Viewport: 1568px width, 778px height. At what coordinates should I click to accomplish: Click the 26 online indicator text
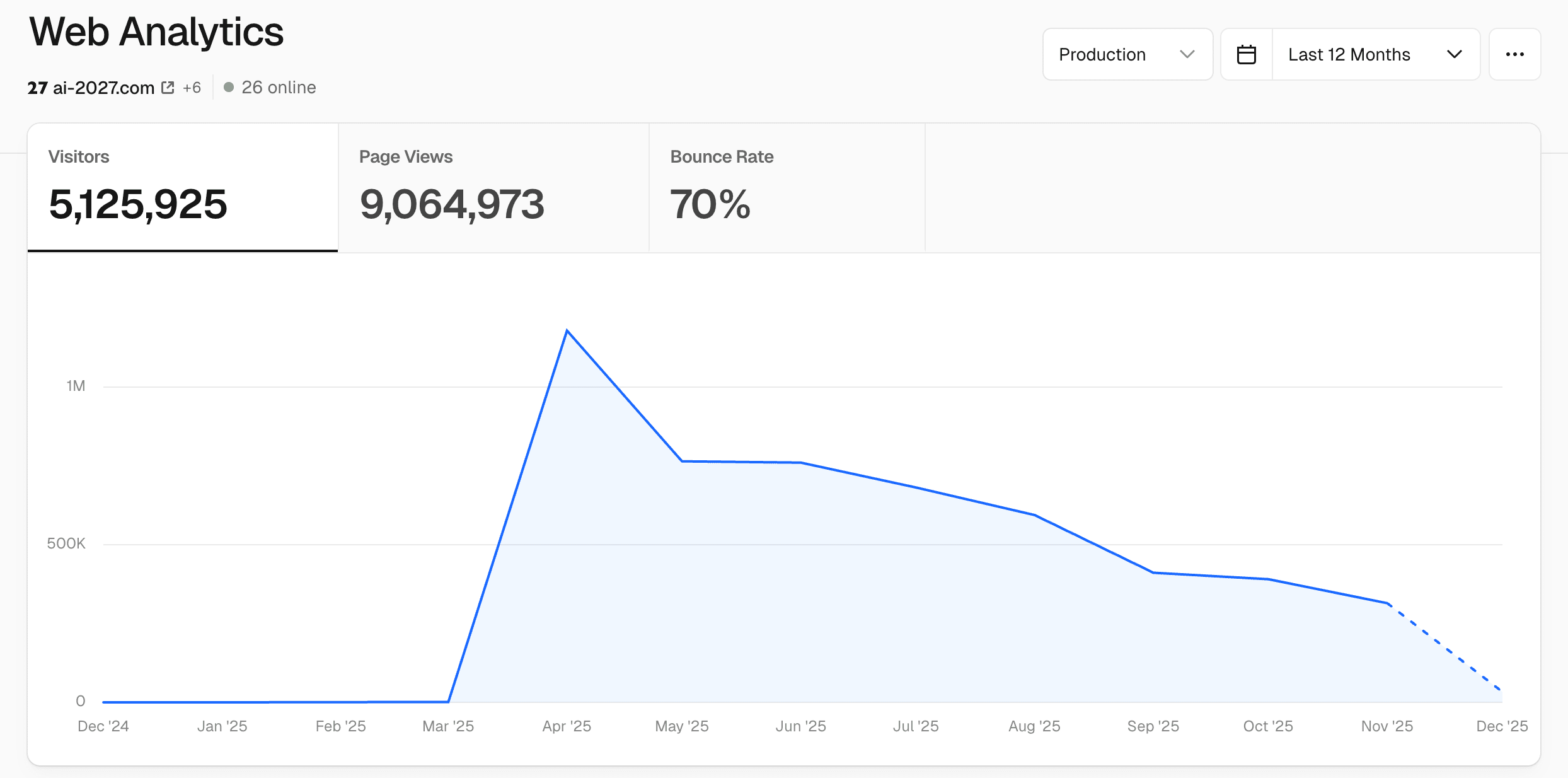pos(279,88)
